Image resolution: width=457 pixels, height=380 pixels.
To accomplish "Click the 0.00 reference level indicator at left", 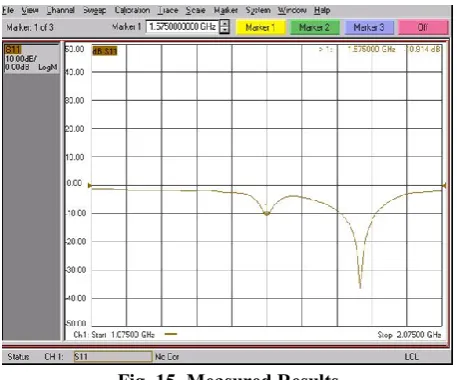I will pos(89,185).
